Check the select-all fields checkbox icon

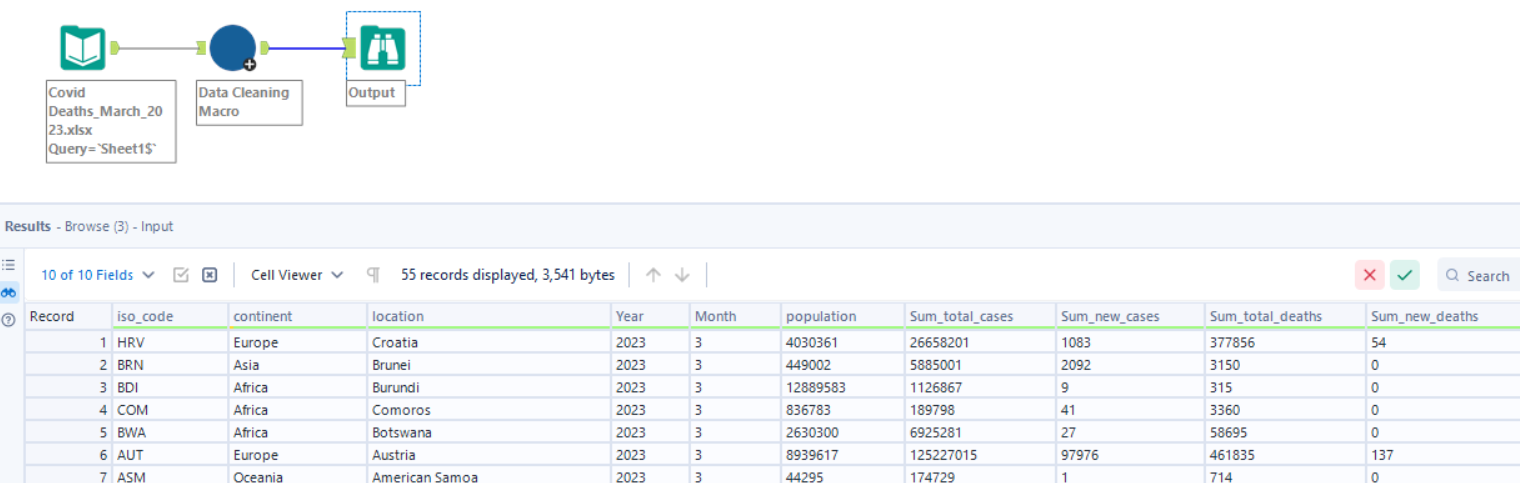click(x=181, y=275)
